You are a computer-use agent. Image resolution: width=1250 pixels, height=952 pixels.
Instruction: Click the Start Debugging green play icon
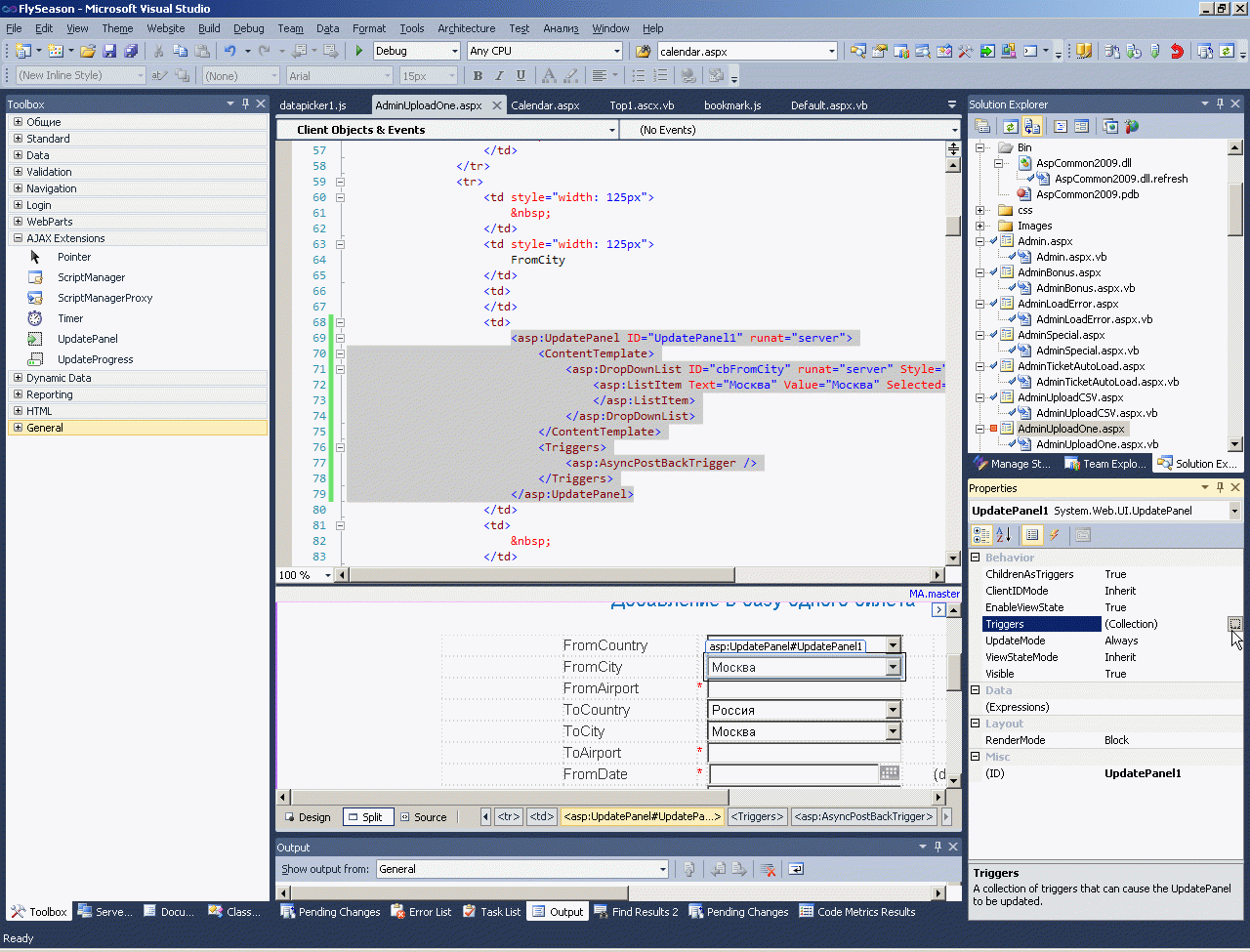[359, 51]
